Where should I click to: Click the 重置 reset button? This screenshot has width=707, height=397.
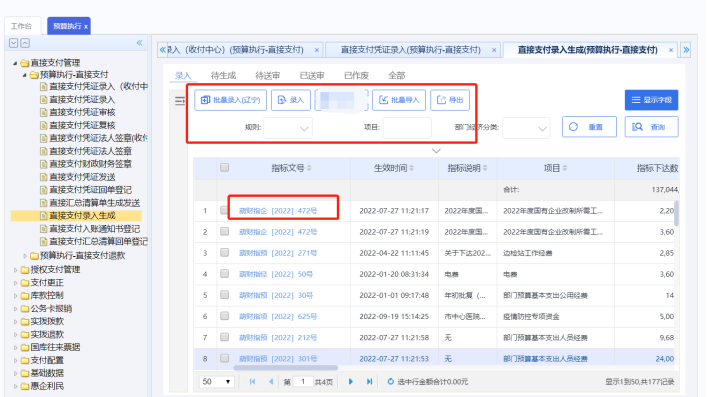pos(589,127)
